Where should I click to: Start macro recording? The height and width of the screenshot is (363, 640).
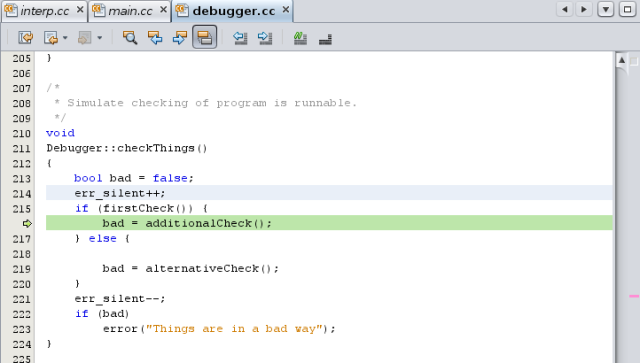point(300,38)
